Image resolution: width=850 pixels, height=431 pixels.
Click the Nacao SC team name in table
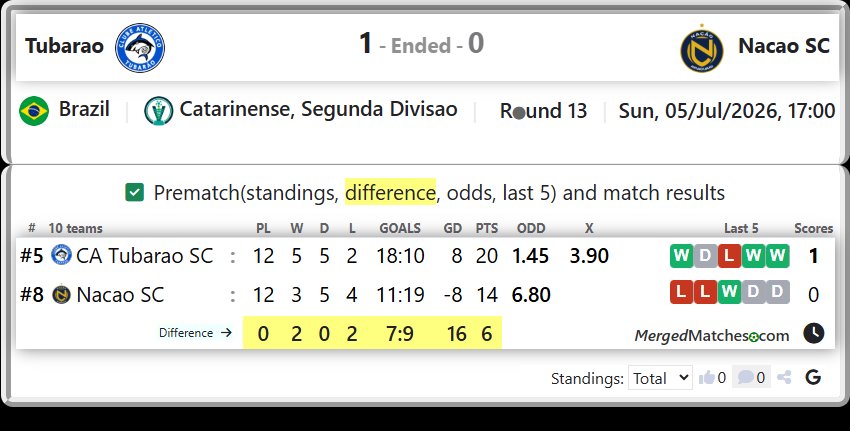pos(120,295)
